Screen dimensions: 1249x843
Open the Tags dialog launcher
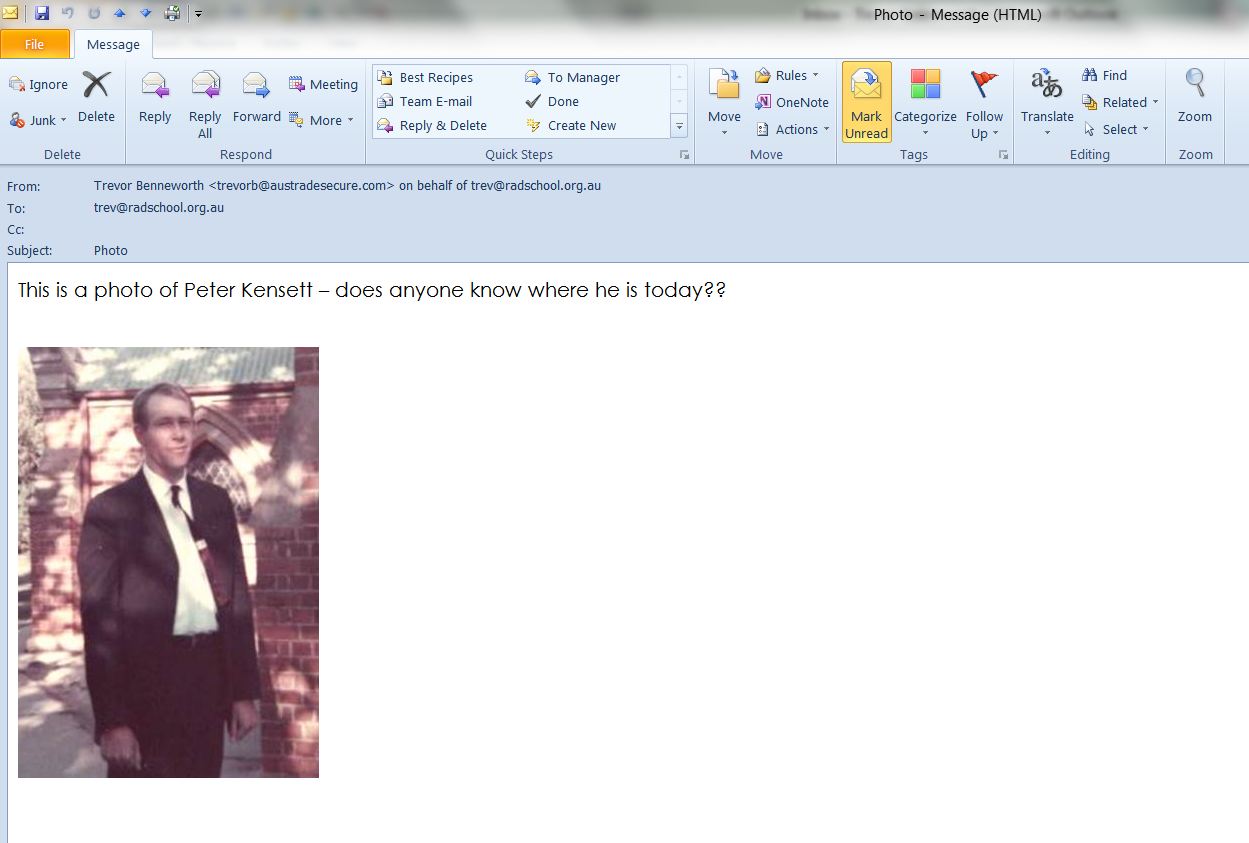click(x=1003, y=155)
